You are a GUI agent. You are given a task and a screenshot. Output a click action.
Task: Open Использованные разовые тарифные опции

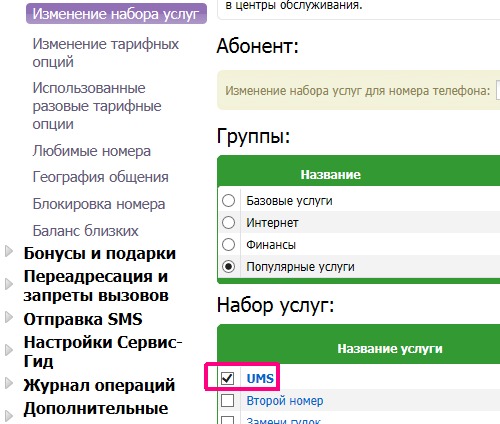tap(97, 106)
